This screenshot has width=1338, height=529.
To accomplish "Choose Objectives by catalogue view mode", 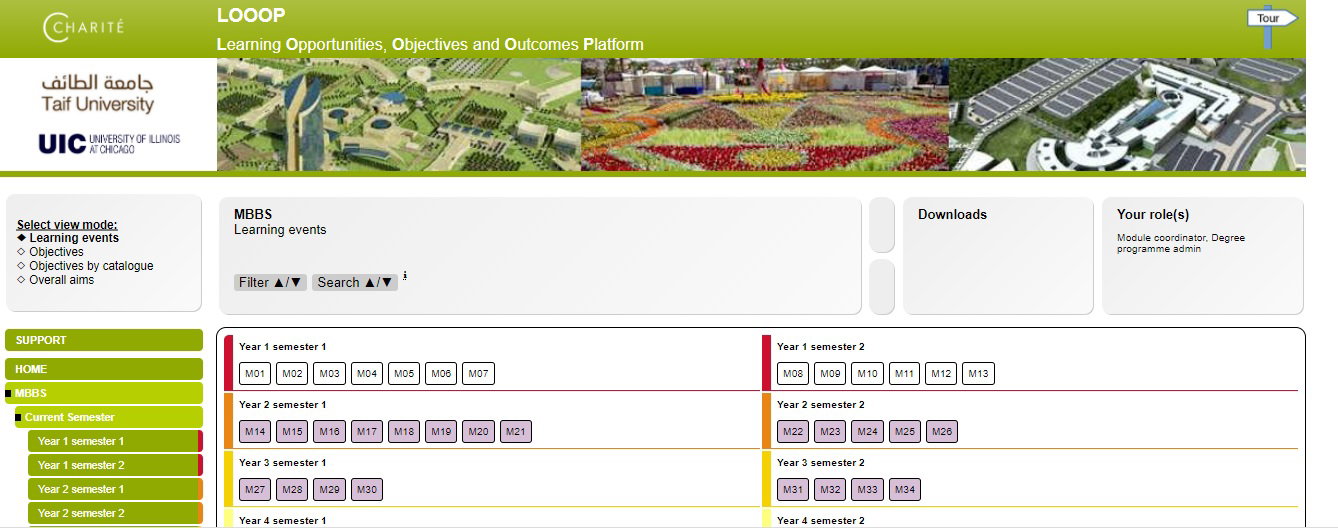I will (91, 266).
